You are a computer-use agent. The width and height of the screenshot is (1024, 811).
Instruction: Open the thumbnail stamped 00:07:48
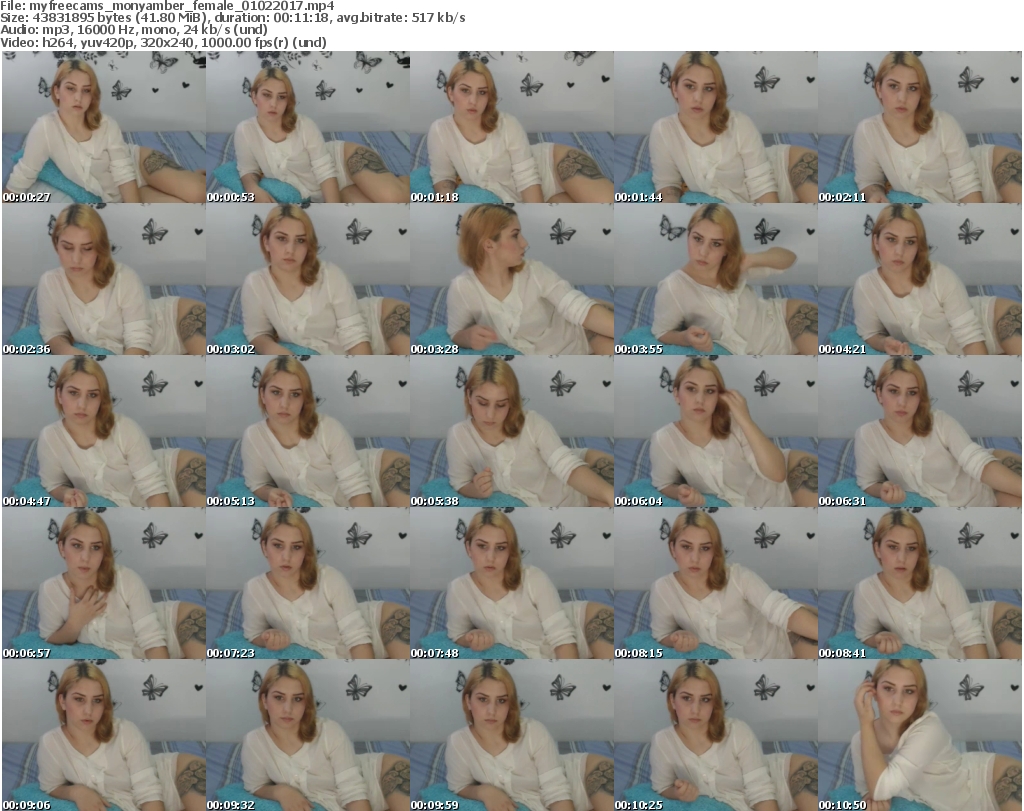pos(512,583)
